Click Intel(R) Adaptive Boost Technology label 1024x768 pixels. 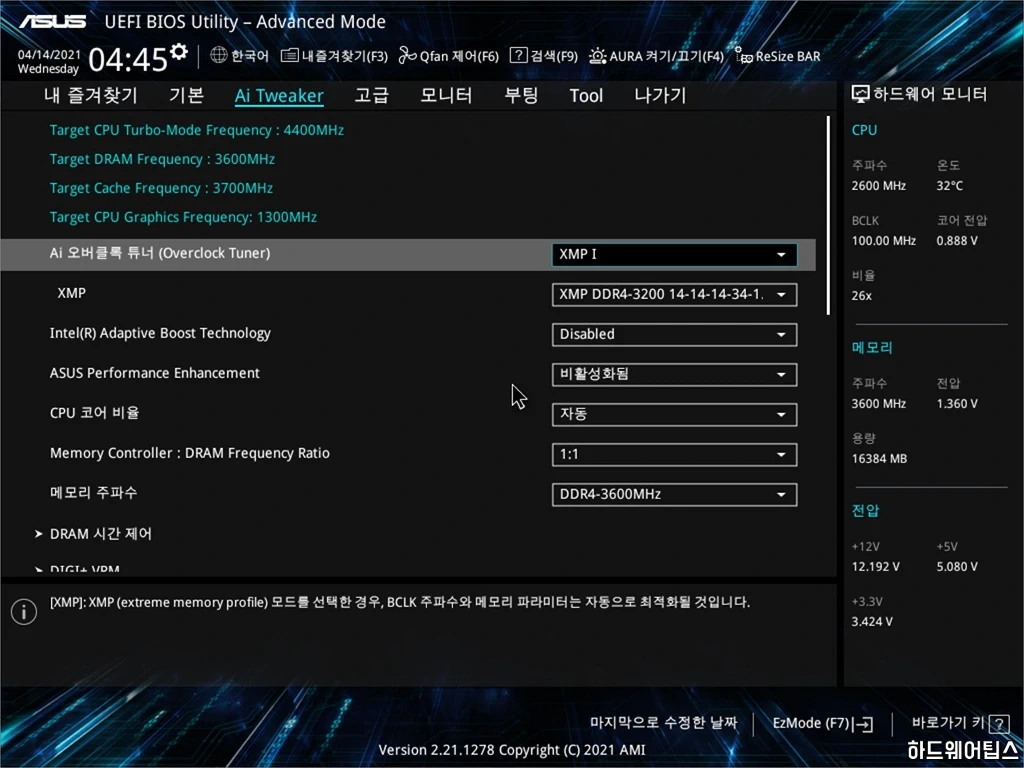tap(160, 333)
